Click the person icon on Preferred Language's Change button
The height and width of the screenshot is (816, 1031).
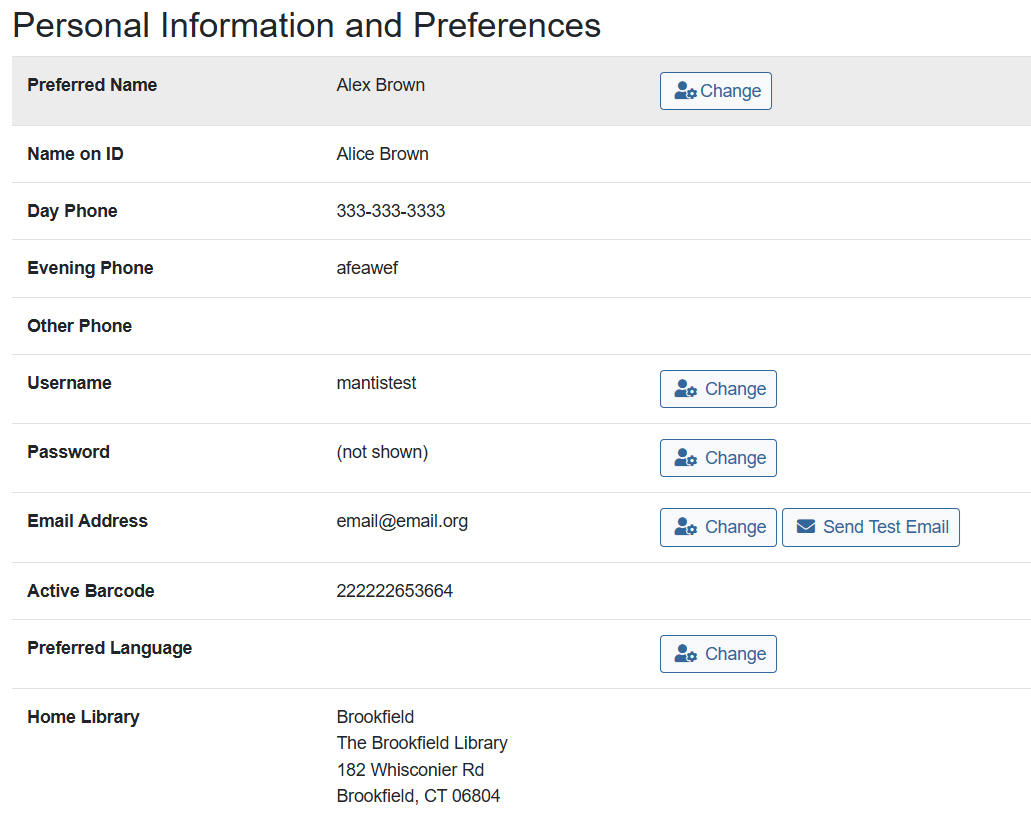click(688, 653)
